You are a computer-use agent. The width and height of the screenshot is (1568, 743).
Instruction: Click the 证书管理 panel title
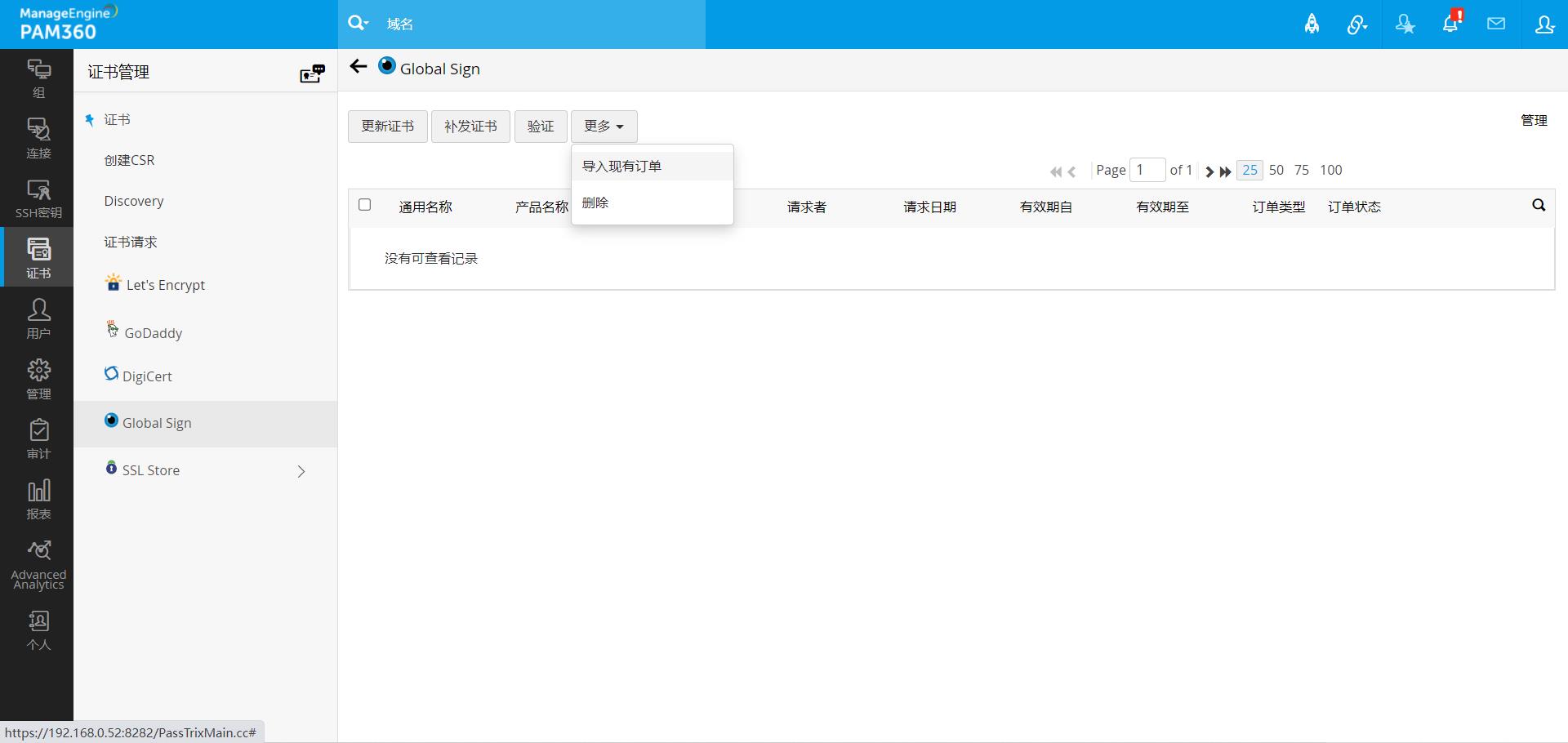(x=118, y=72)
